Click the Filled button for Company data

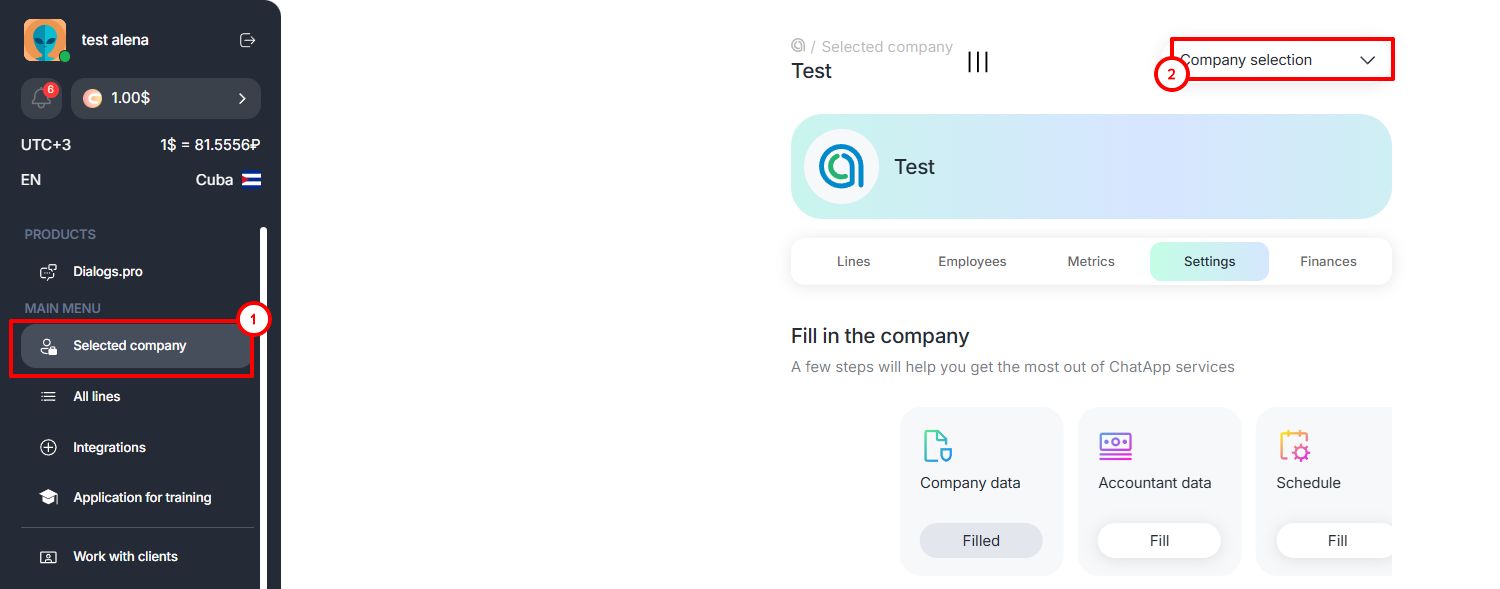click(x=980, y=541)
